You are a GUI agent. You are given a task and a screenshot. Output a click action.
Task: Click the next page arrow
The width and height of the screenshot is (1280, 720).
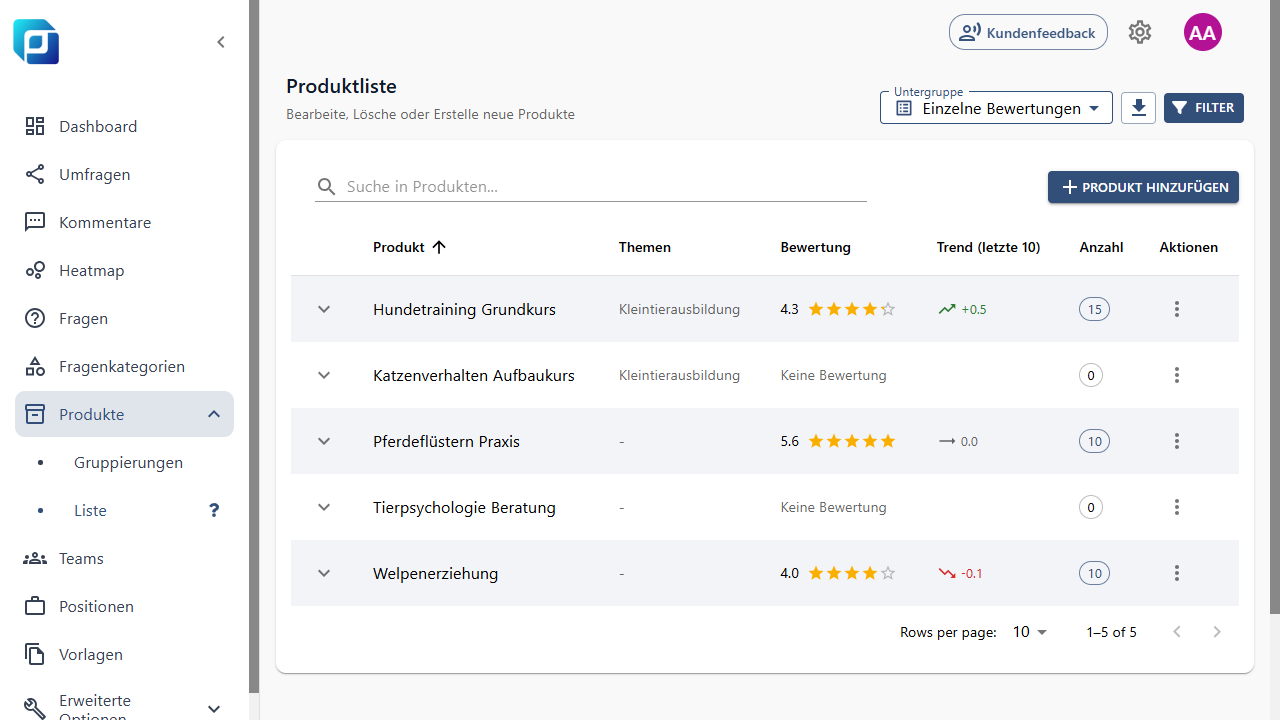tap(1217, 632)
